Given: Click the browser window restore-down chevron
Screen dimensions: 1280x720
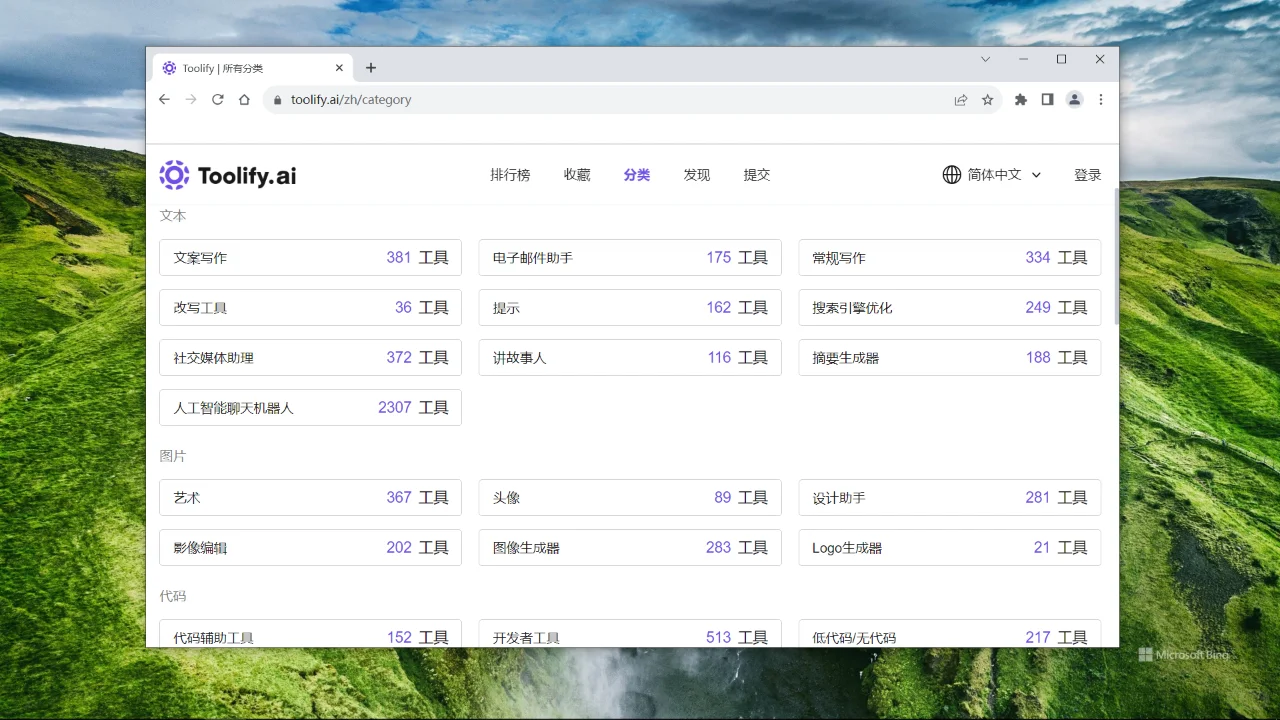Looking at the screenshot, I should tap(986, 60).
